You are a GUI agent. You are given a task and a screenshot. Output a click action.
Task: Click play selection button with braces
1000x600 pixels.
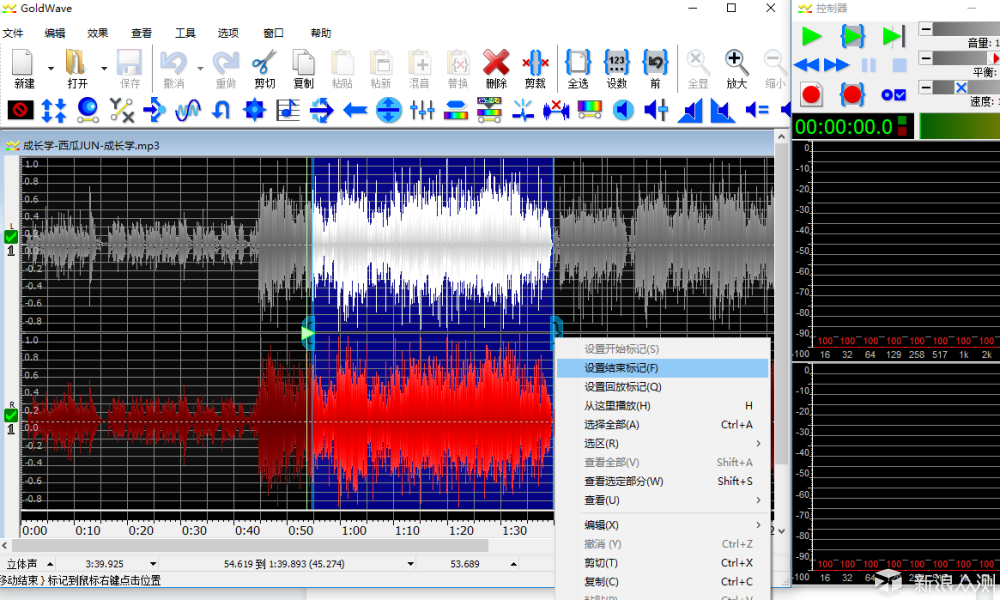pos(853,36)
